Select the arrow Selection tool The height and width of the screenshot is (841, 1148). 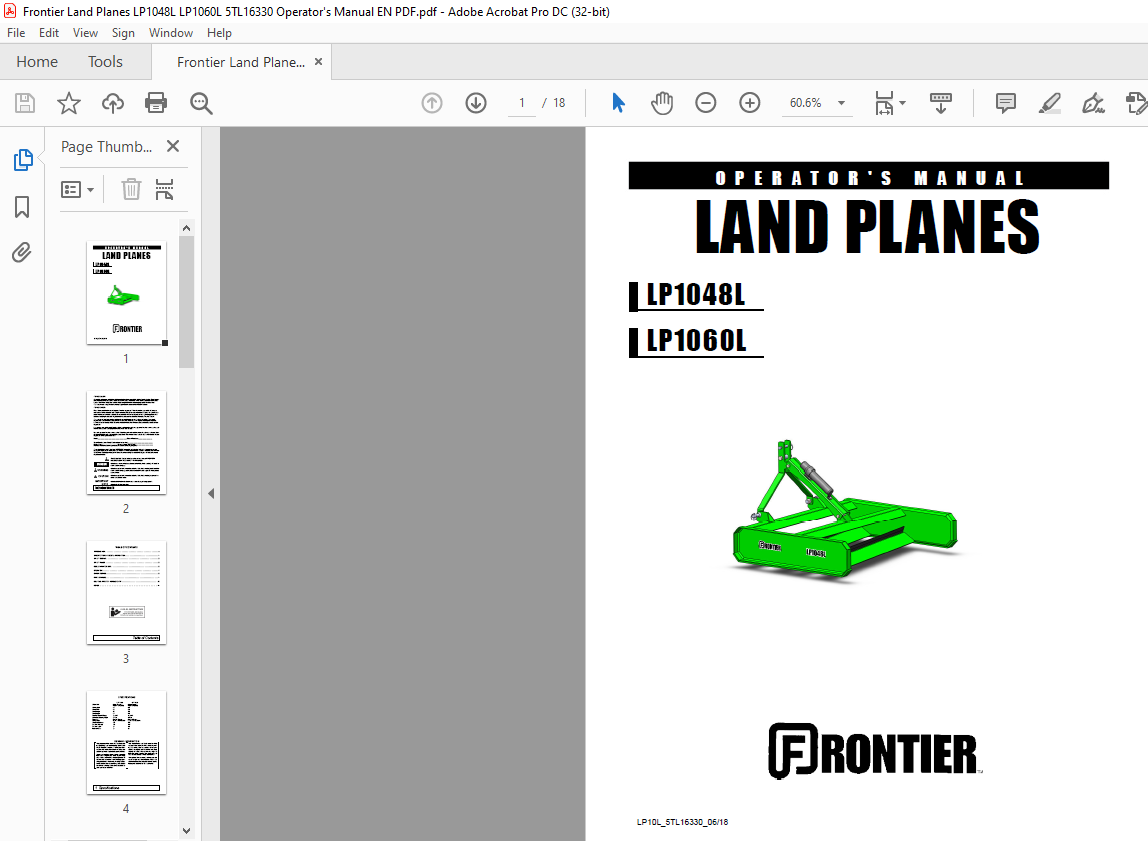tap(618, 103)
